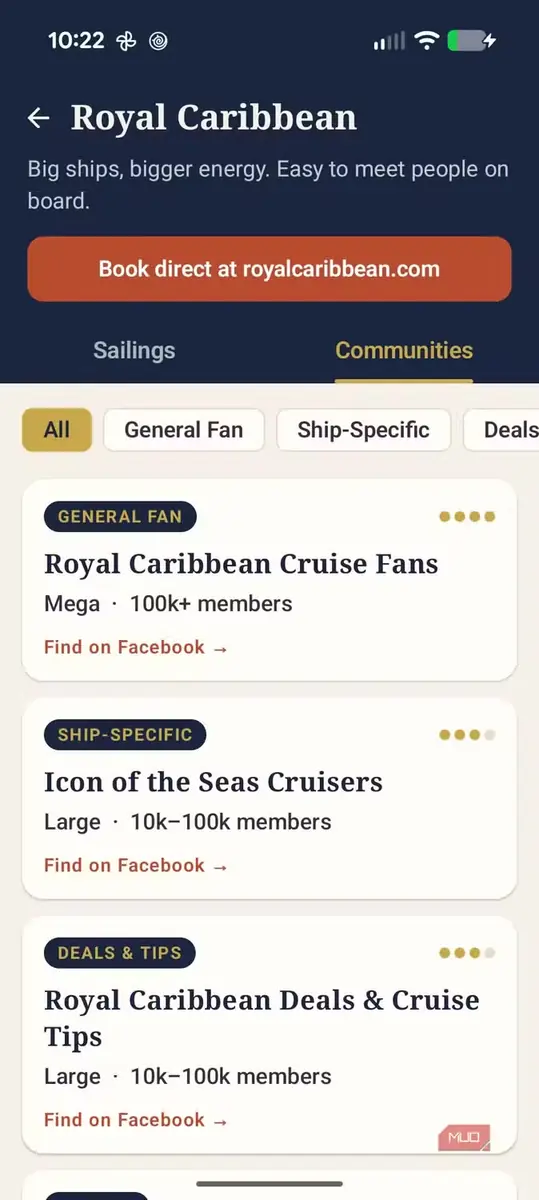This screenshot has width=539, height=1200.
Task: Tap the Wi-Fi status icon
Action: pos(427,41)
